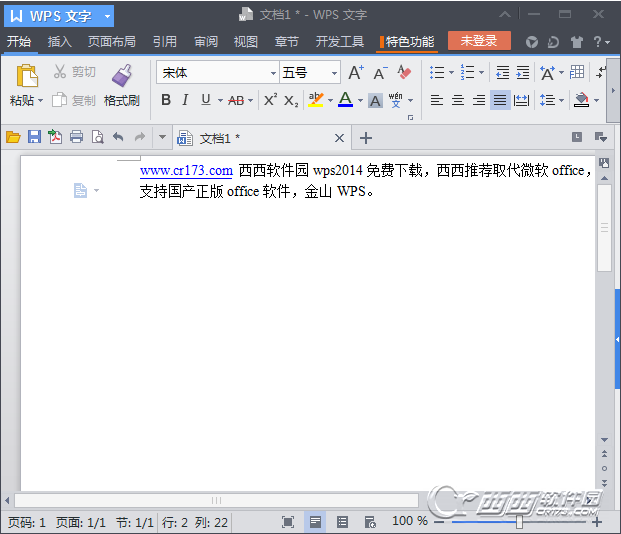The image size is (621, 534).
Task: Align text left
Action: point(436,100)
